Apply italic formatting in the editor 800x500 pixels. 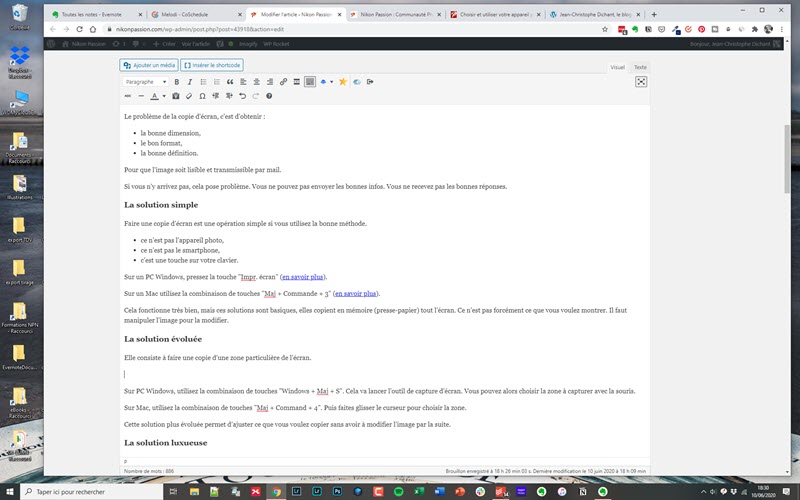point(190,82)
